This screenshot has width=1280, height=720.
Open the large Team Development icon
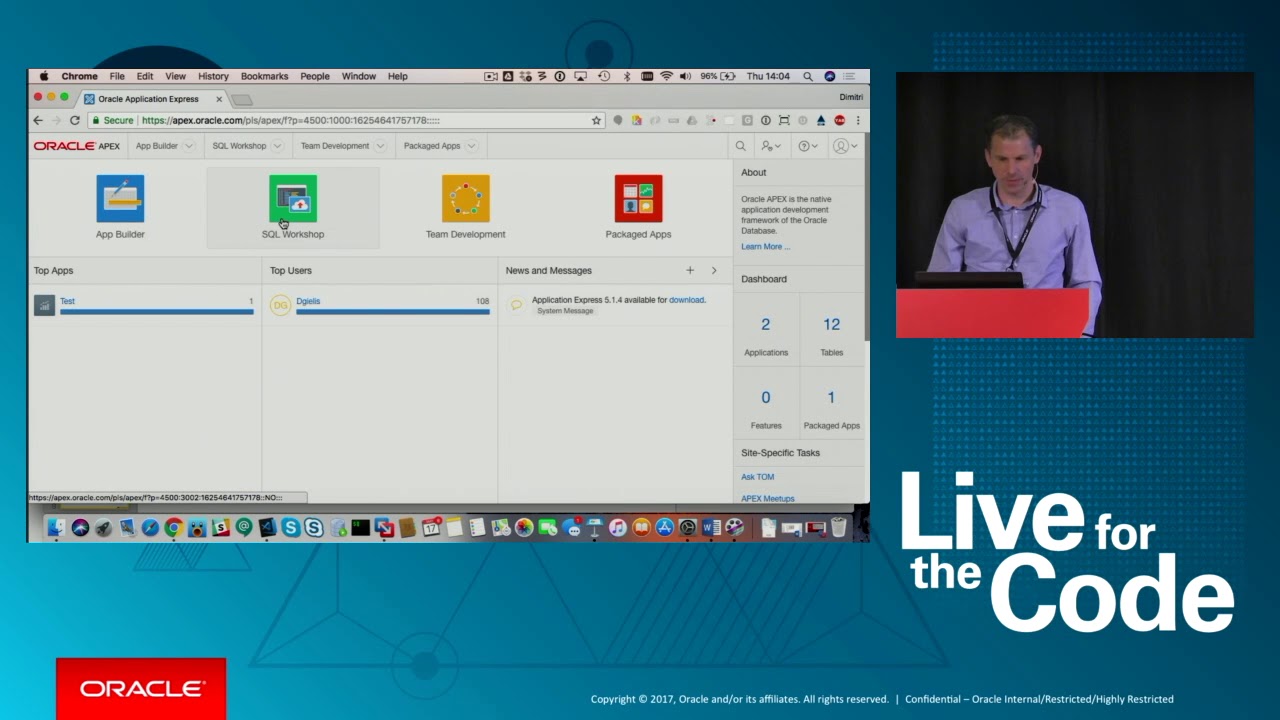(x=466, y=198)
